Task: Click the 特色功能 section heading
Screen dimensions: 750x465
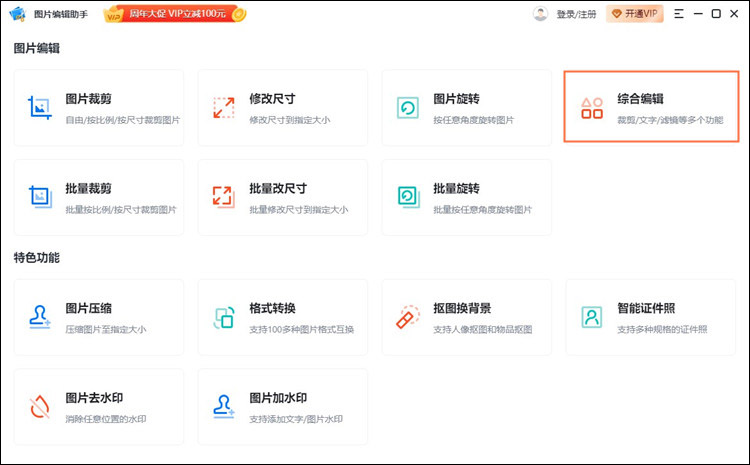Action: (x=37, y=258)
